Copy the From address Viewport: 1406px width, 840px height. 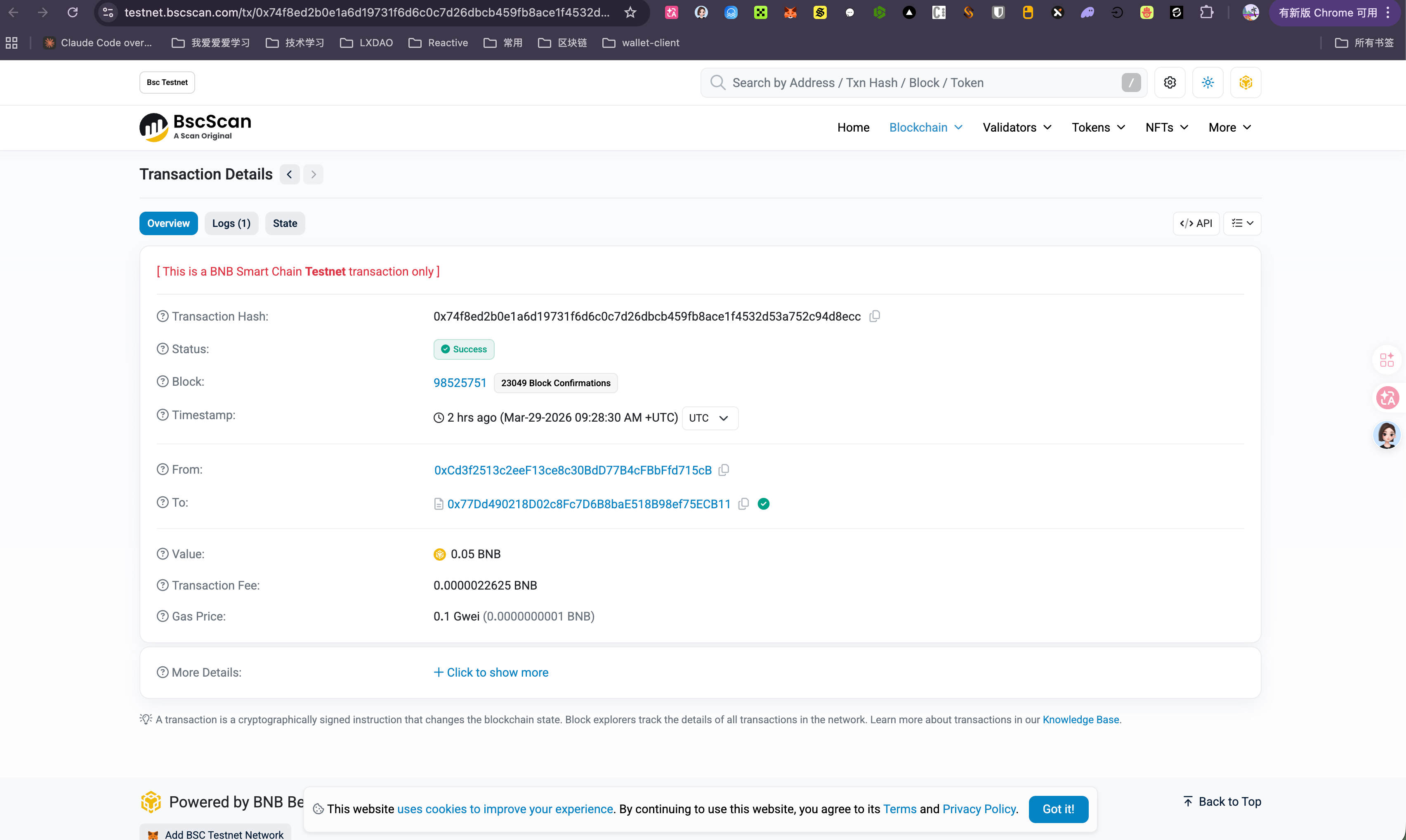723,470
